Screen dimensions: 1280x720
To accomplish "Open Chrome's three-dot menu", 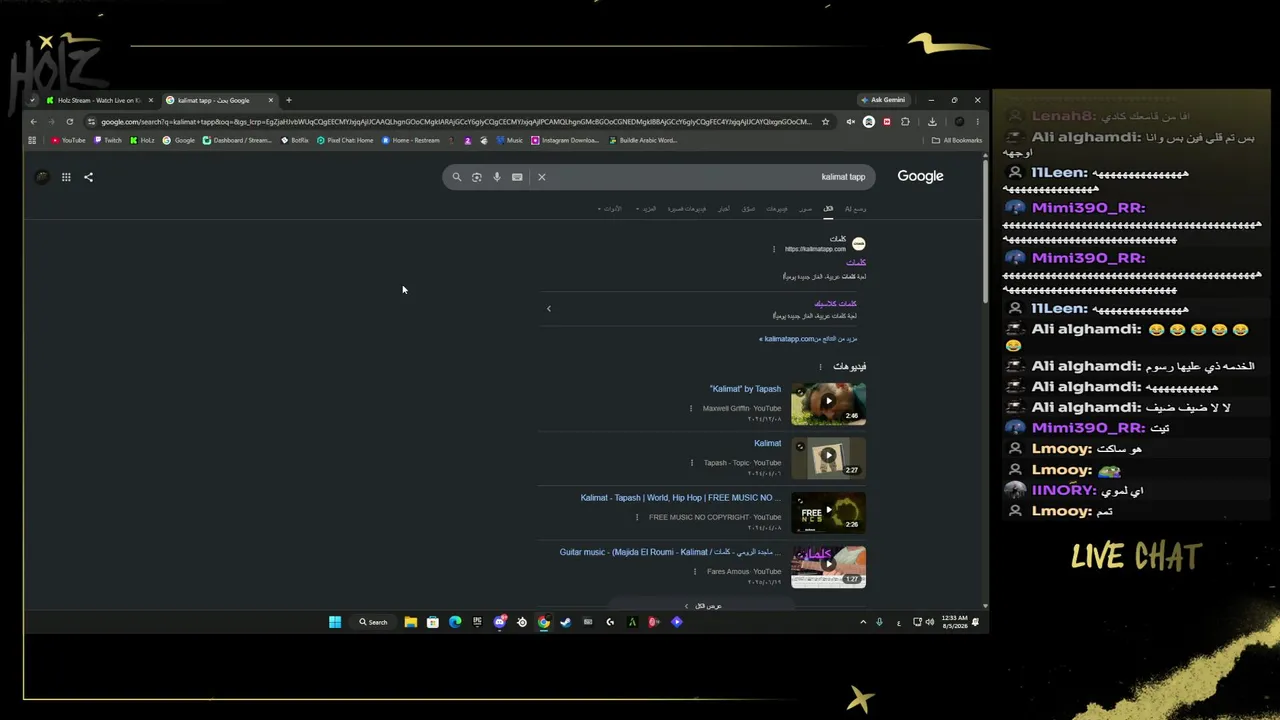I will tap(977, 122).
